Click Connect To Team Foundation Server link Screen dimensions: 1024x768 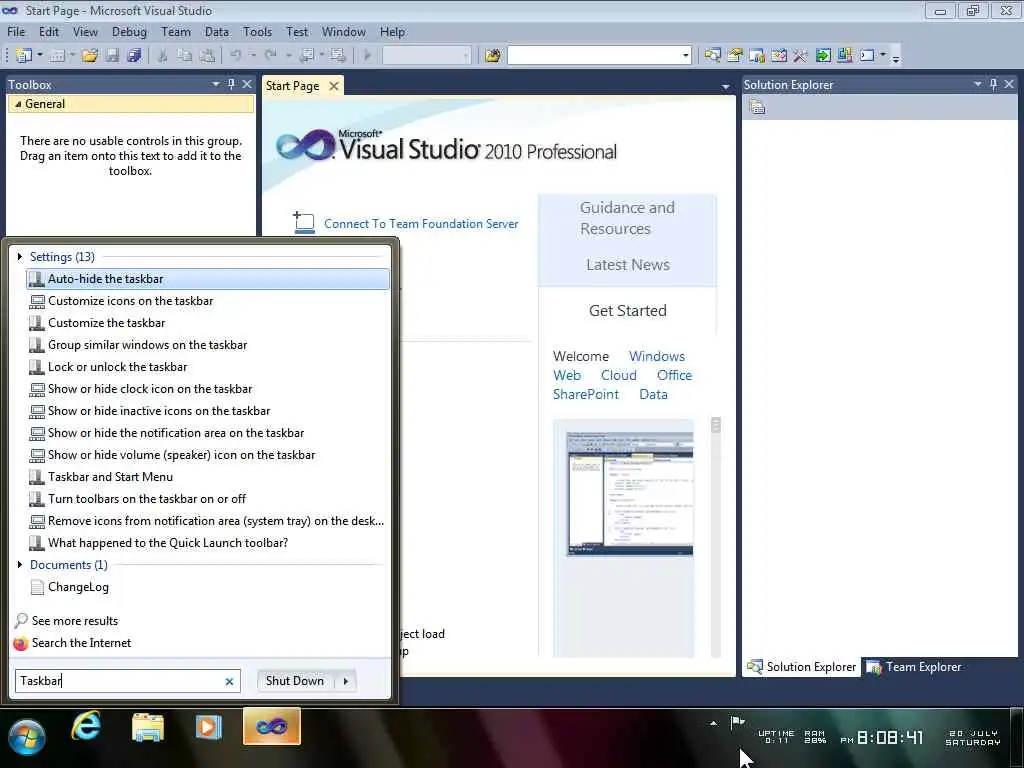tap(421, 223)
